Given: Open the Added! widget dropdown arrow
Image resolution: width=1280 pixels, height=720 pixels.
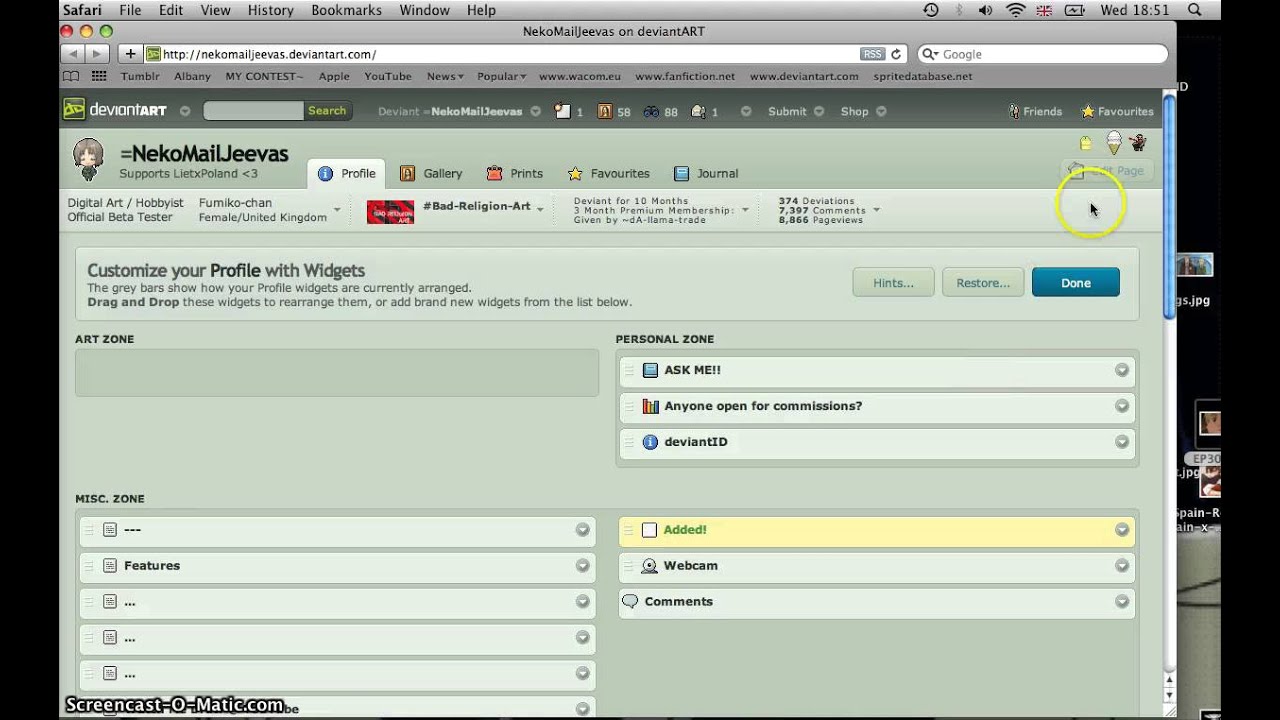Looking at the screenshot, I should pyautogui.click(x=1122, y=530).
